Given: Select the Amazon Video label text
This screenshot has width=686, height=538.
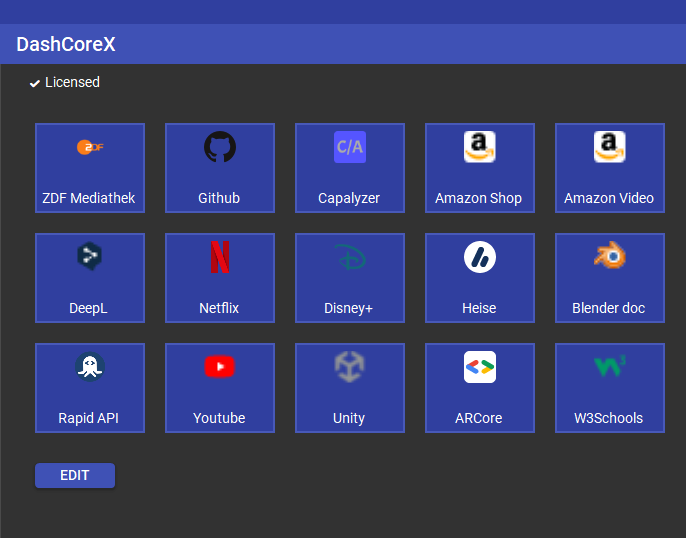Looking at the screenshot, I should [x=609, y=198].
